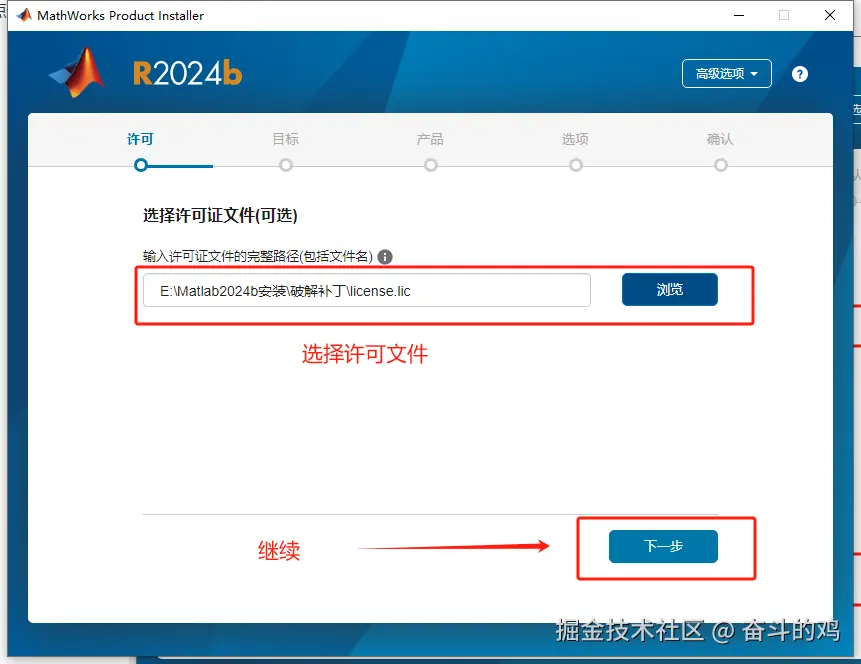The image size is (861, 664).
Task: Open the help question mark icon
Action: click(800, 74)
